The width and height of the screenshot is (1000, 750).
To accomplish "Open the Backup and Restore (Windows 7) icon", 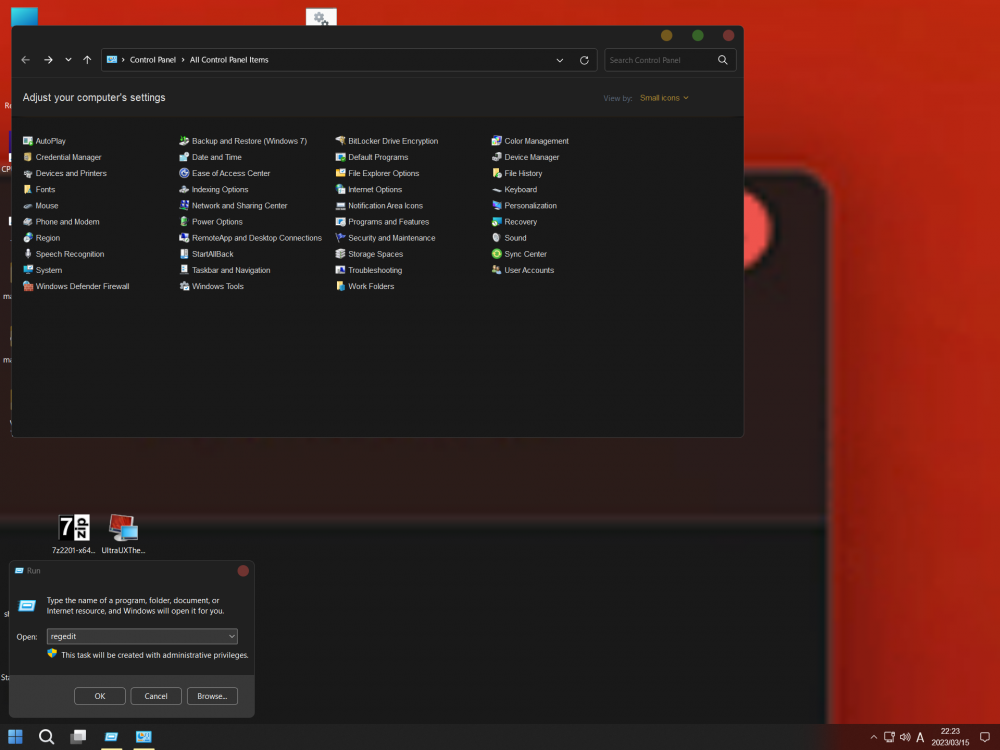I will (184, 141).
